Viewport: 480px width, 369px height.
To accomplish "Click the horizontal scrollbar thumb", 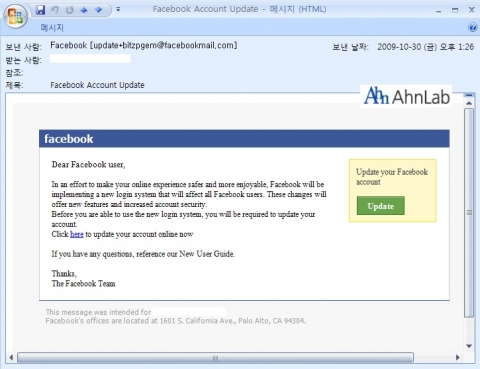I will [x=215, y=358].
